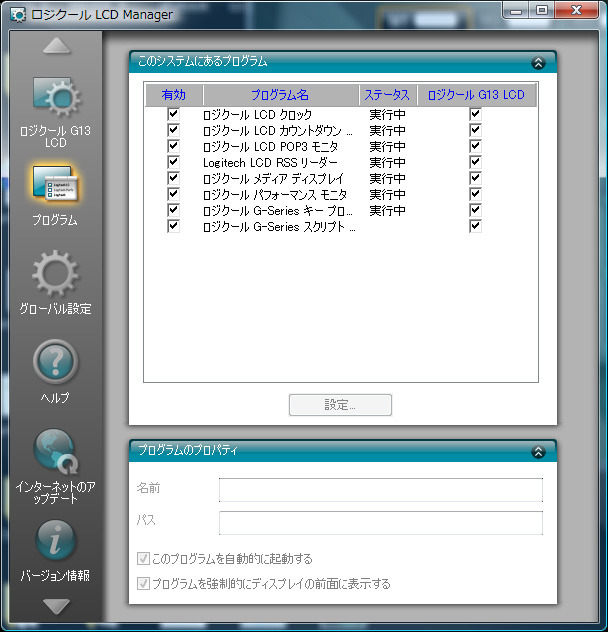This screenshot has height=632, width=608.
Task: Uncheck 有効 for メディア ディスプレイ
Action: coord(173,178)
